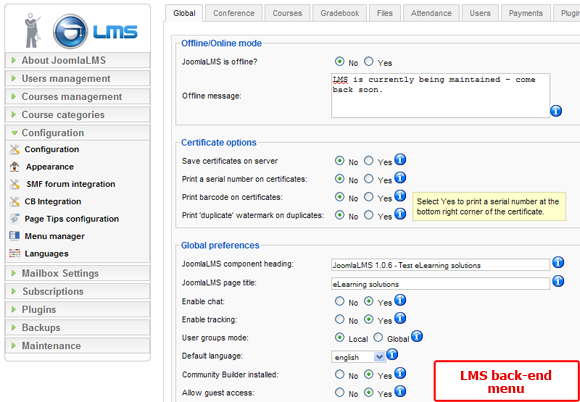Select Yes for Print a serial number
Image resolution: width=580 pixels, height=402 pixels.
[x=368, y=179]
